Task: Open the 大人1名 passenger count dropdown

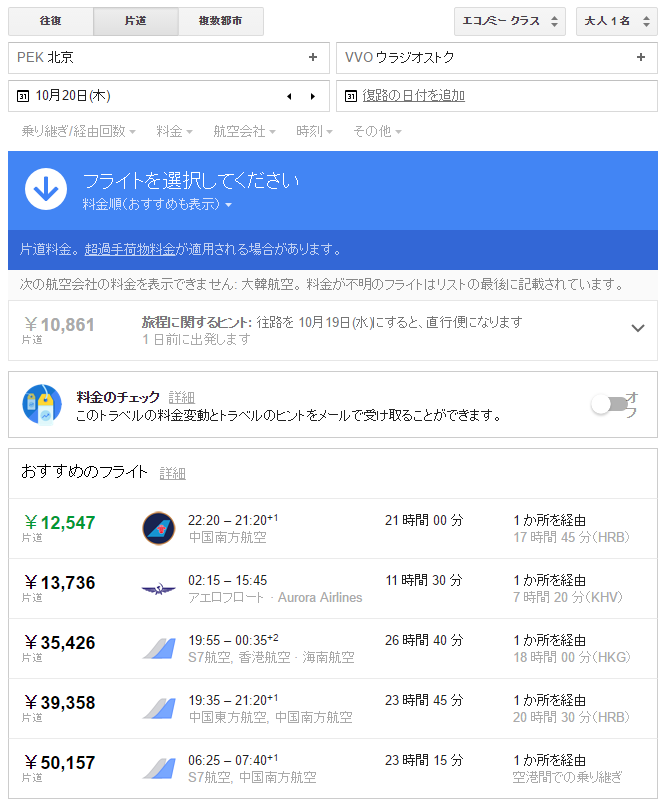Action: tap(617, 21)
